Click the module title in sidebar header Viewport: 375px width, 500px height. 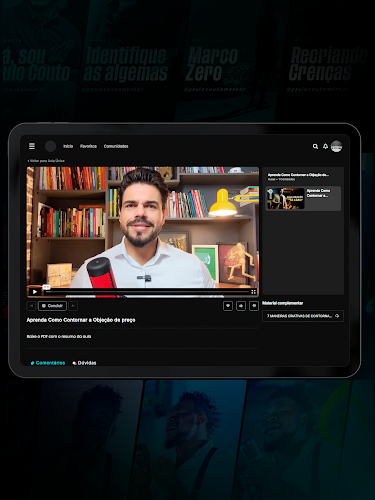[x=298, y=175]
